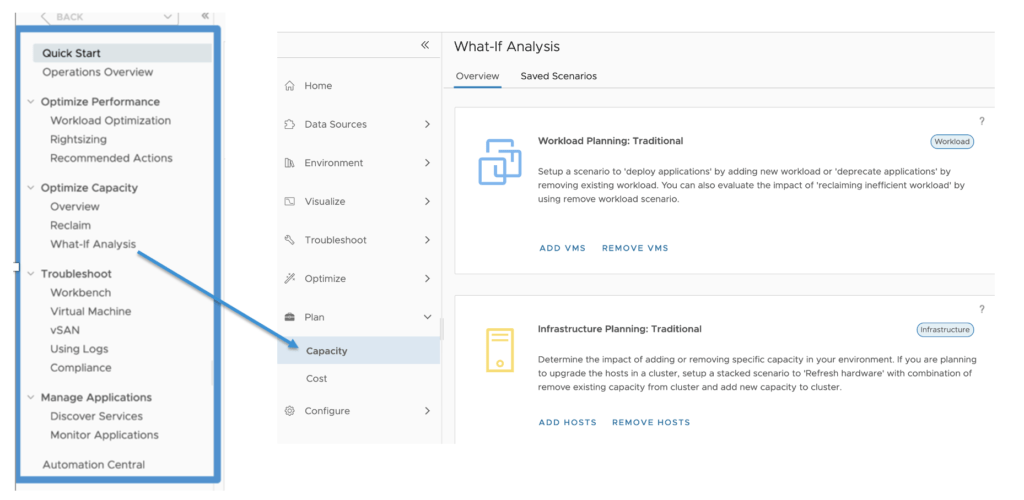Click the ADD VMS link
Image resolution: width=1024 pixels, height=500 pixels.
tap(562, 248)
